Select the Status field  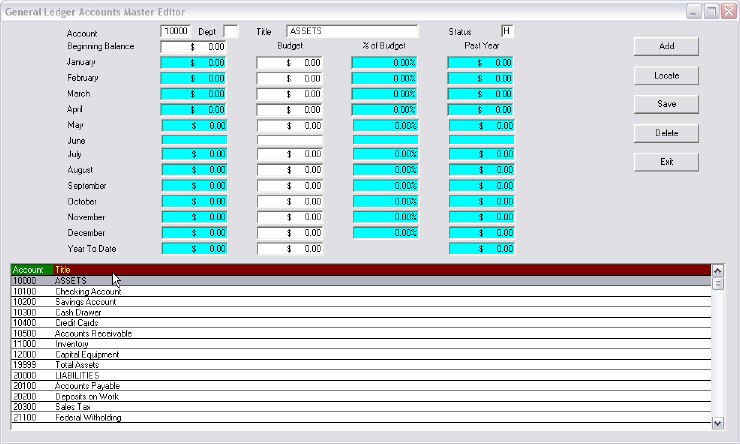pyautogui.click(x=507, y=32)
